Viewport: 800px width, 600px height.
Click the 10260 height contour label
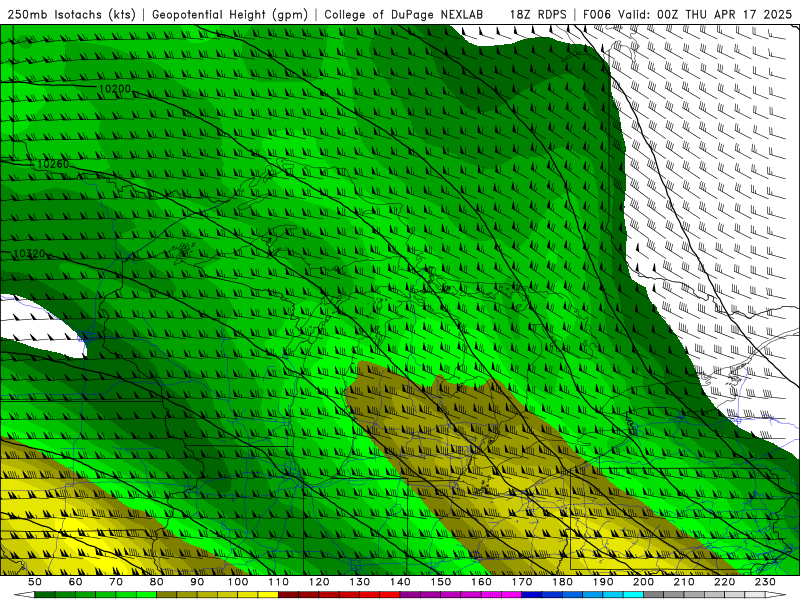53,164
